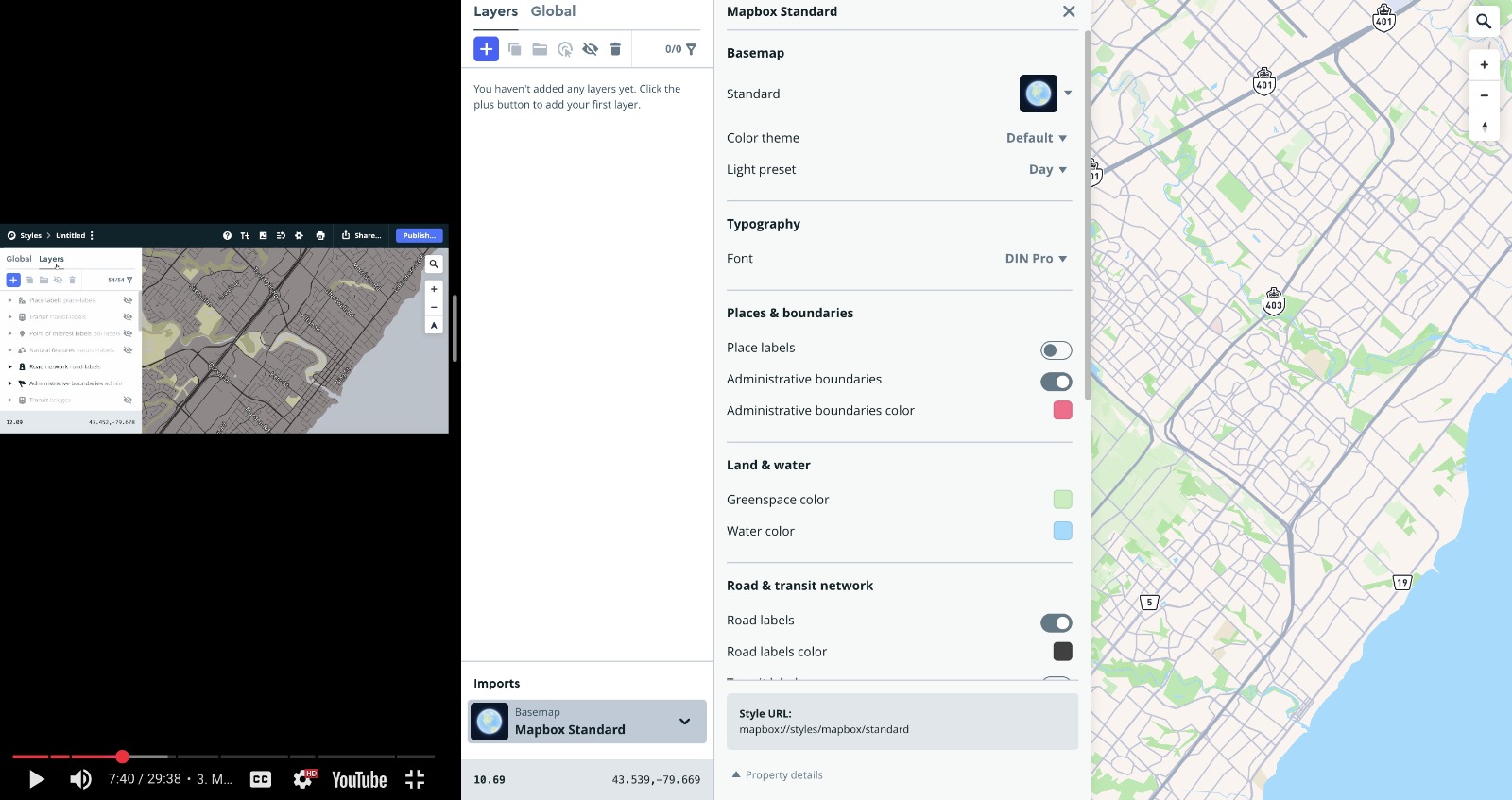This screenshot has height=800, width=1512.
Task: Open map search magnifier icon
Action: coord(1484,21)
